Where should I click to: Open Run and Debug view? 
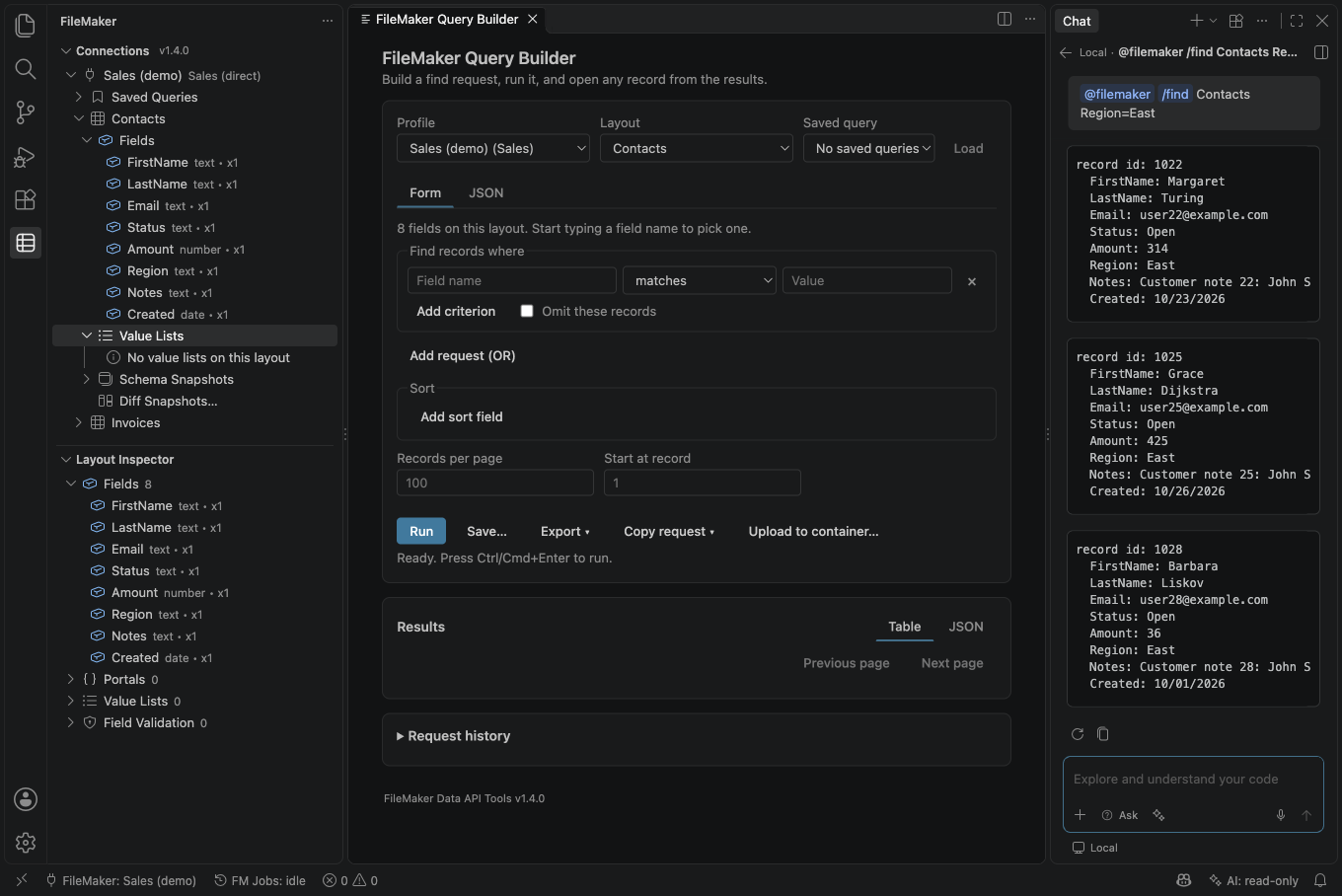tap(26, 156)
